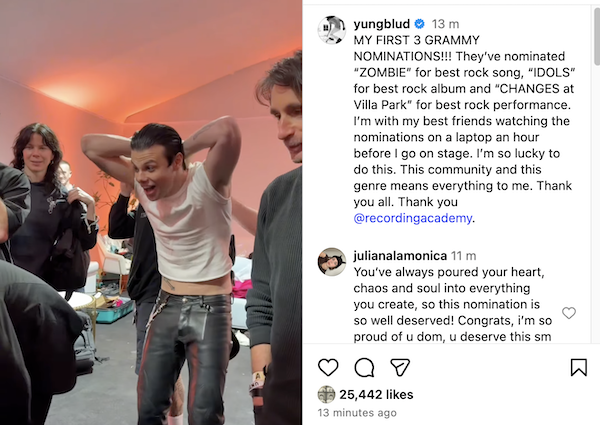Click the '13 m' time next to yungblud
Screen dimensions: 600x425
(445, 24)
